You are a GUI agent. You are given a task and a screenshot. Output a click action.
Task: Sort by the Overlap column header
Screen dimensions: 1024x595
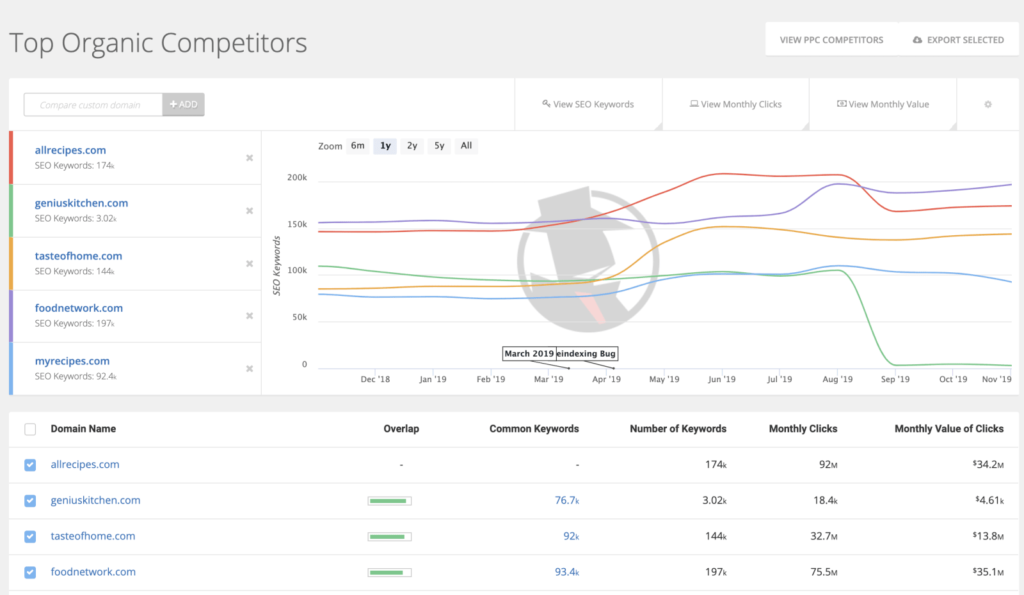click(x=401, y=429)
